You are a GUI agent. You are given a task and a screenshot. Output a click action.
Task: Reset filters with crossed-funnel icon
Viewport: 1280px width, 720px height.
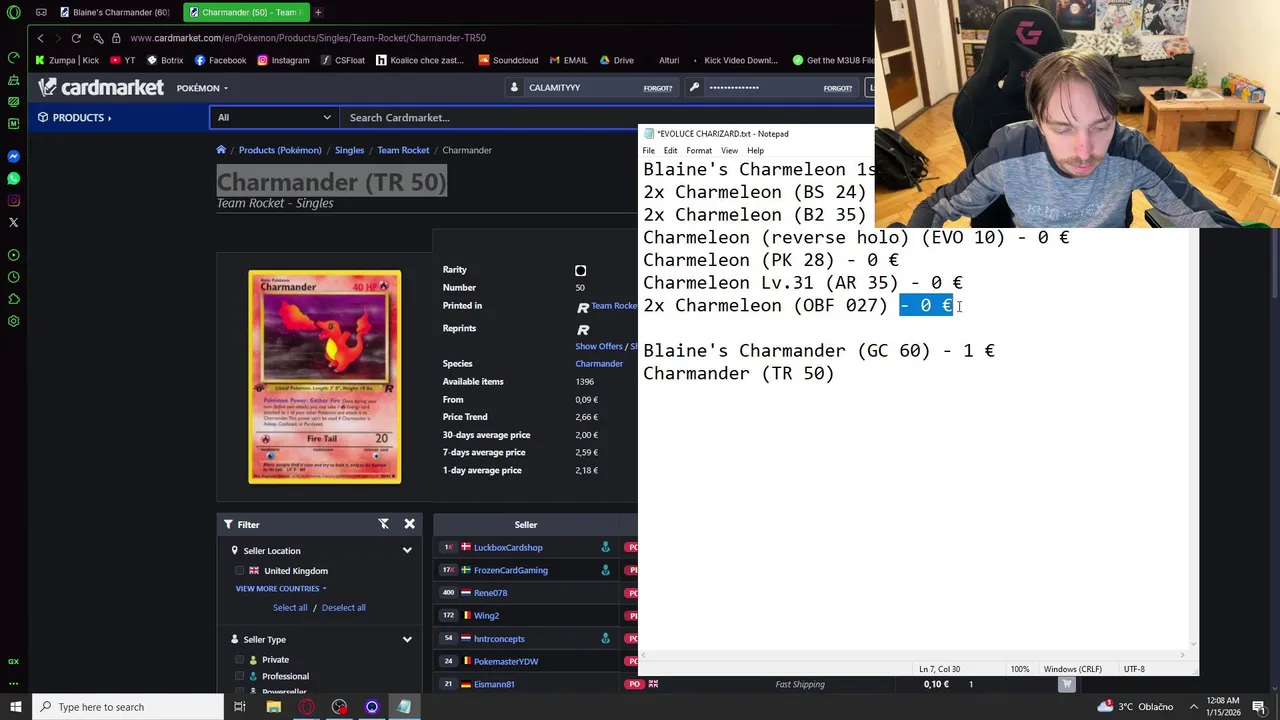tap(383, 524)
